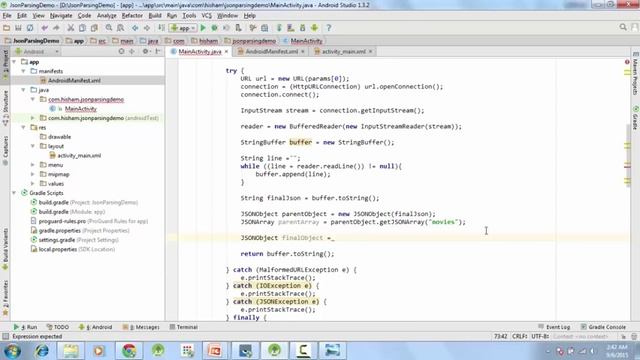Viewport: 640px width, 360px height.
Task: Select local.properties file in tree
Action: point(58,249)
